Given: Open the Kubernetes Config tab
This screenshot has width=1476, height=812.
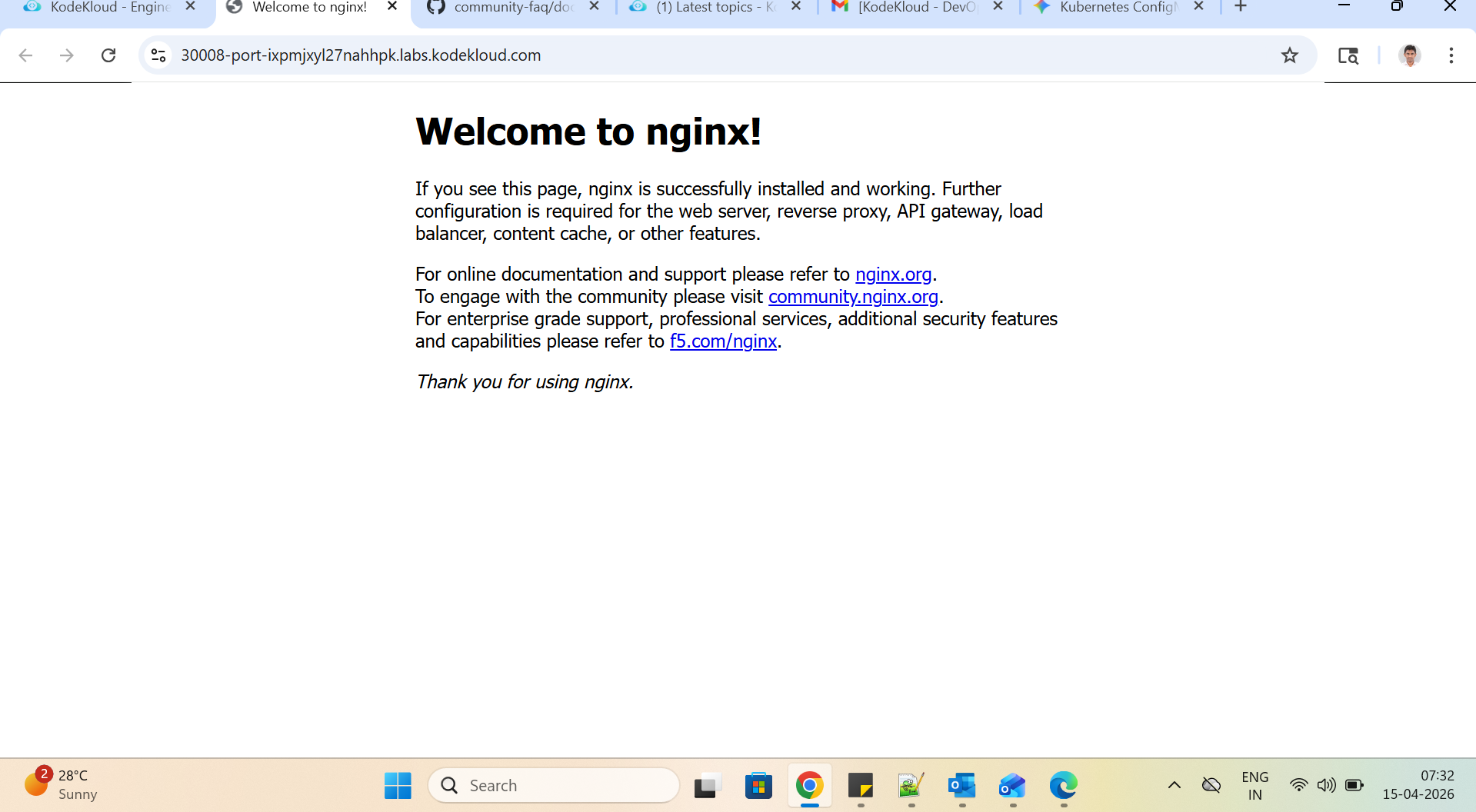Looking at the screenshot, I should click(1118, 8).
